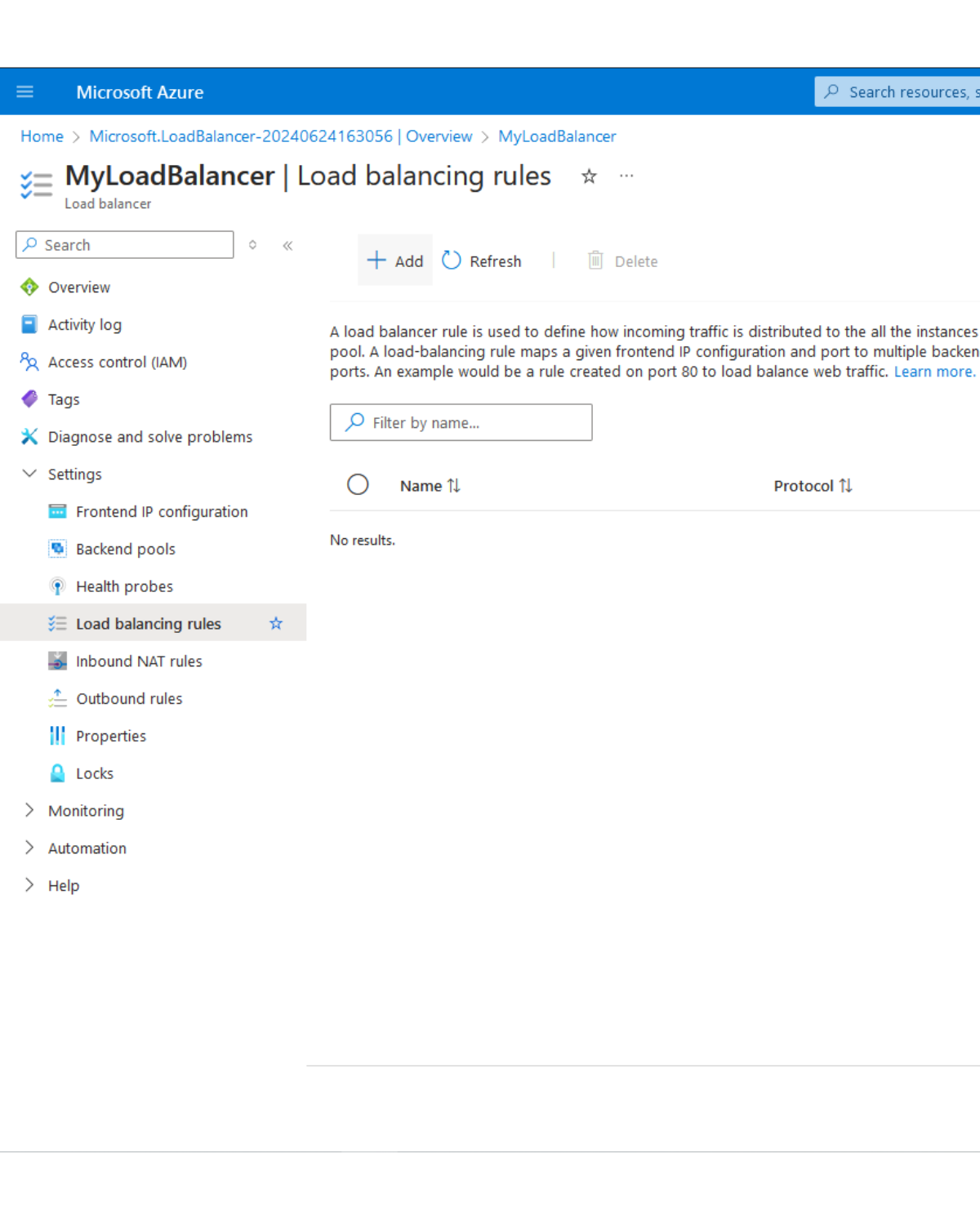The image size is (980, 1225).
Task: Click the Health probes icon
Action: (57, 586)
